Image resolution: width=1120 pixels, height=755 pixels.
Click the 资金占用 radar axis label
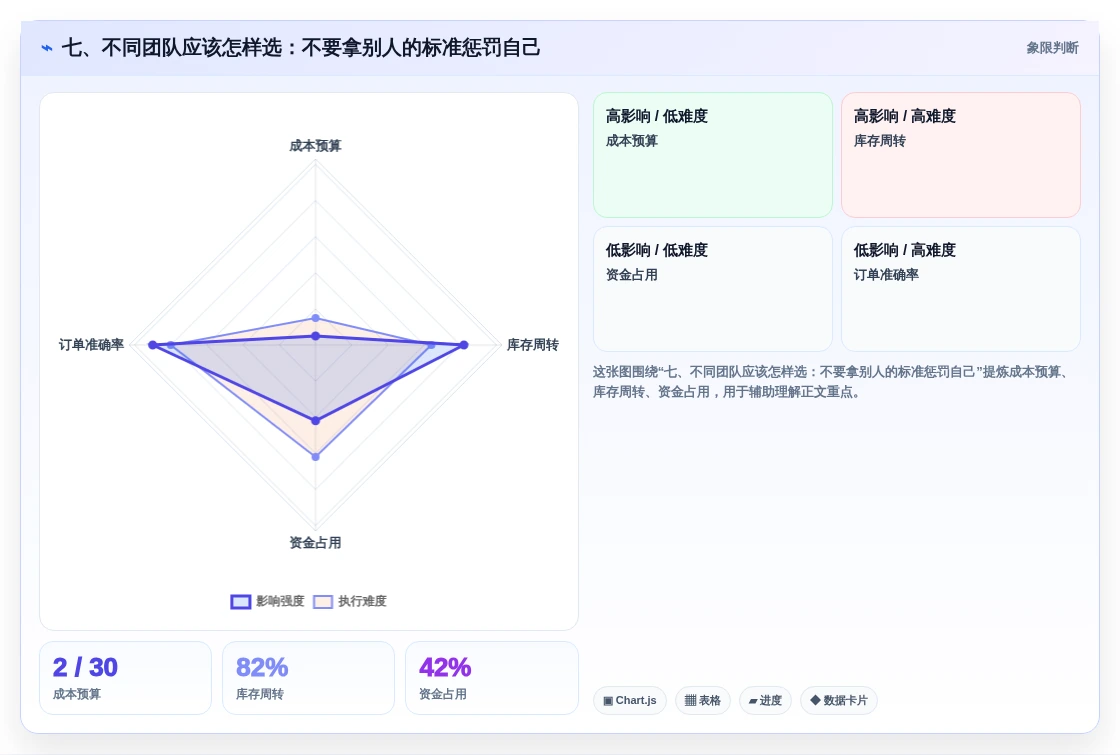(315, 543)
